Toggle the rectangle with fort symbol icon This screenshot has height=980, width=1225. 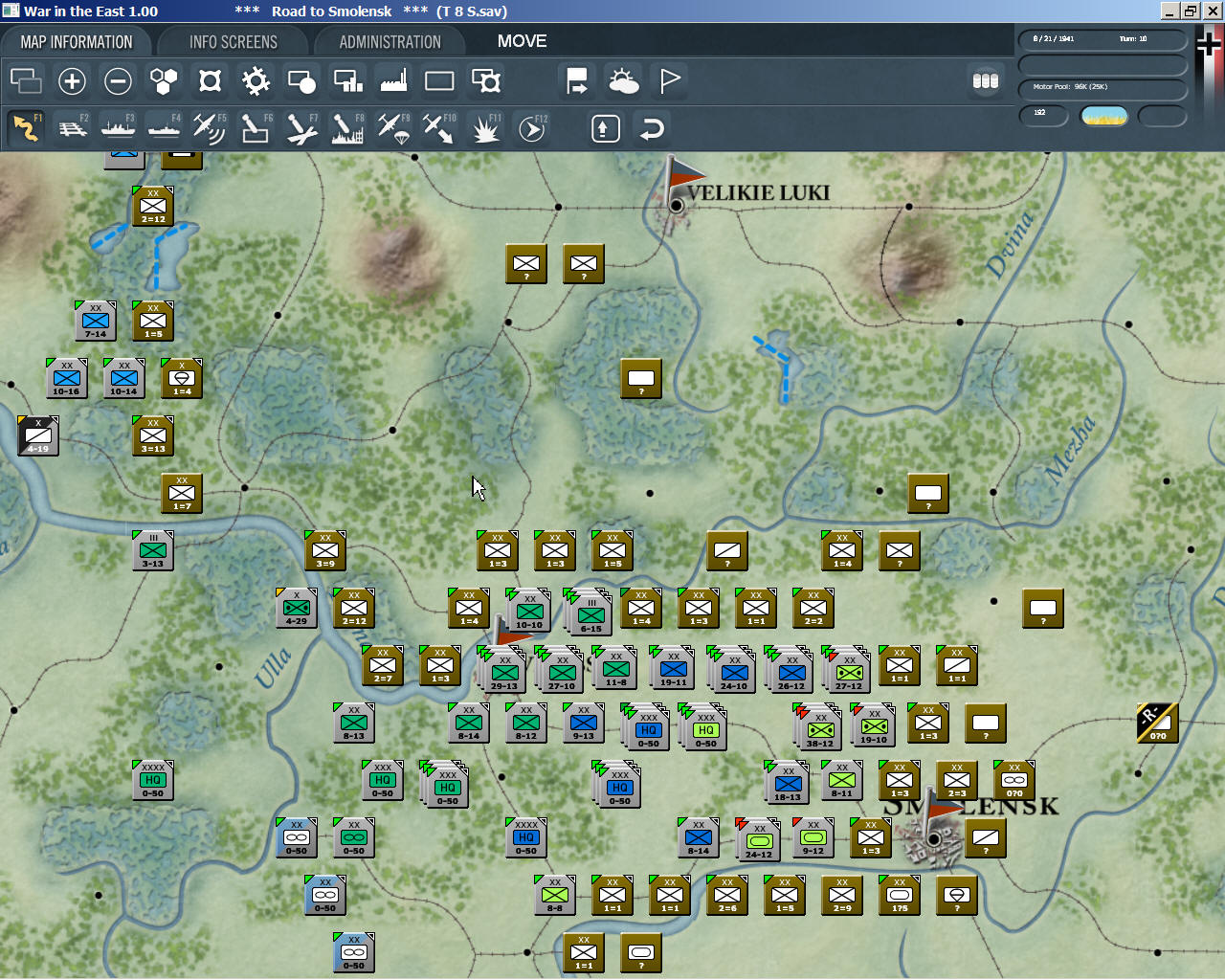point(486,81)
